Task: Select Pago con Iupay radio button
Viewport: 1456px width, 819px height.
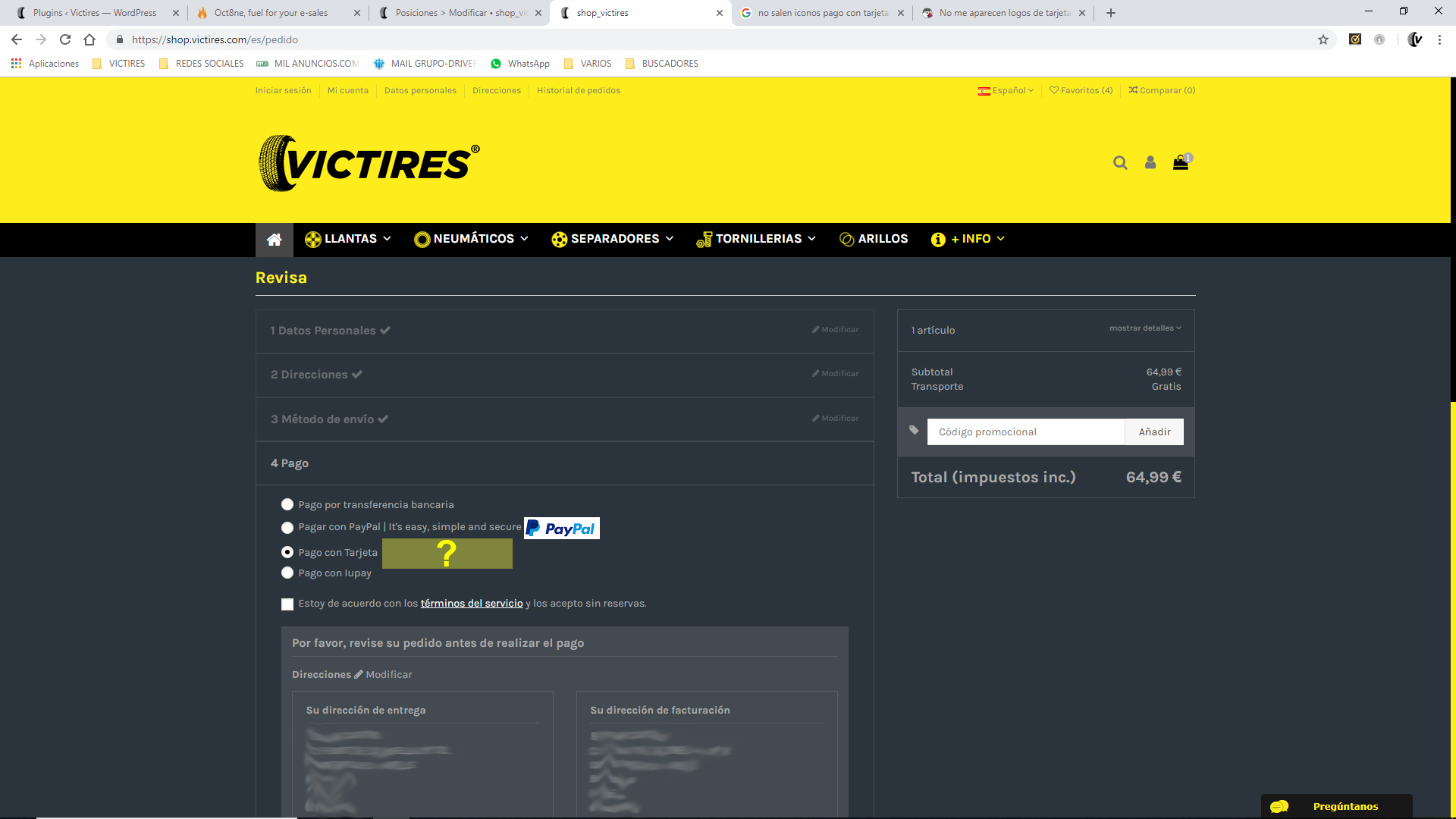Action: pos(287,573)
